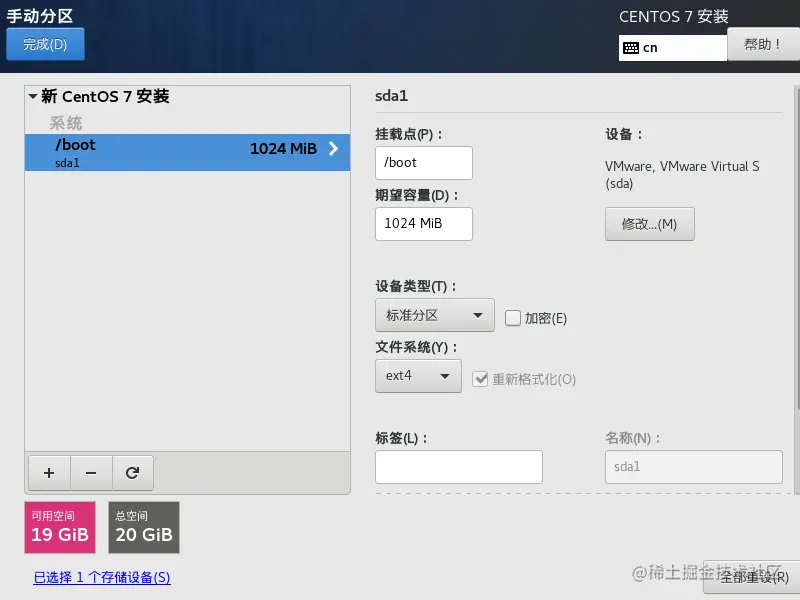Click the 1024 MiB size on the /boot row
Image resolution: width=800 pixels, height=600 pixels.
click(x=283, y=148)
